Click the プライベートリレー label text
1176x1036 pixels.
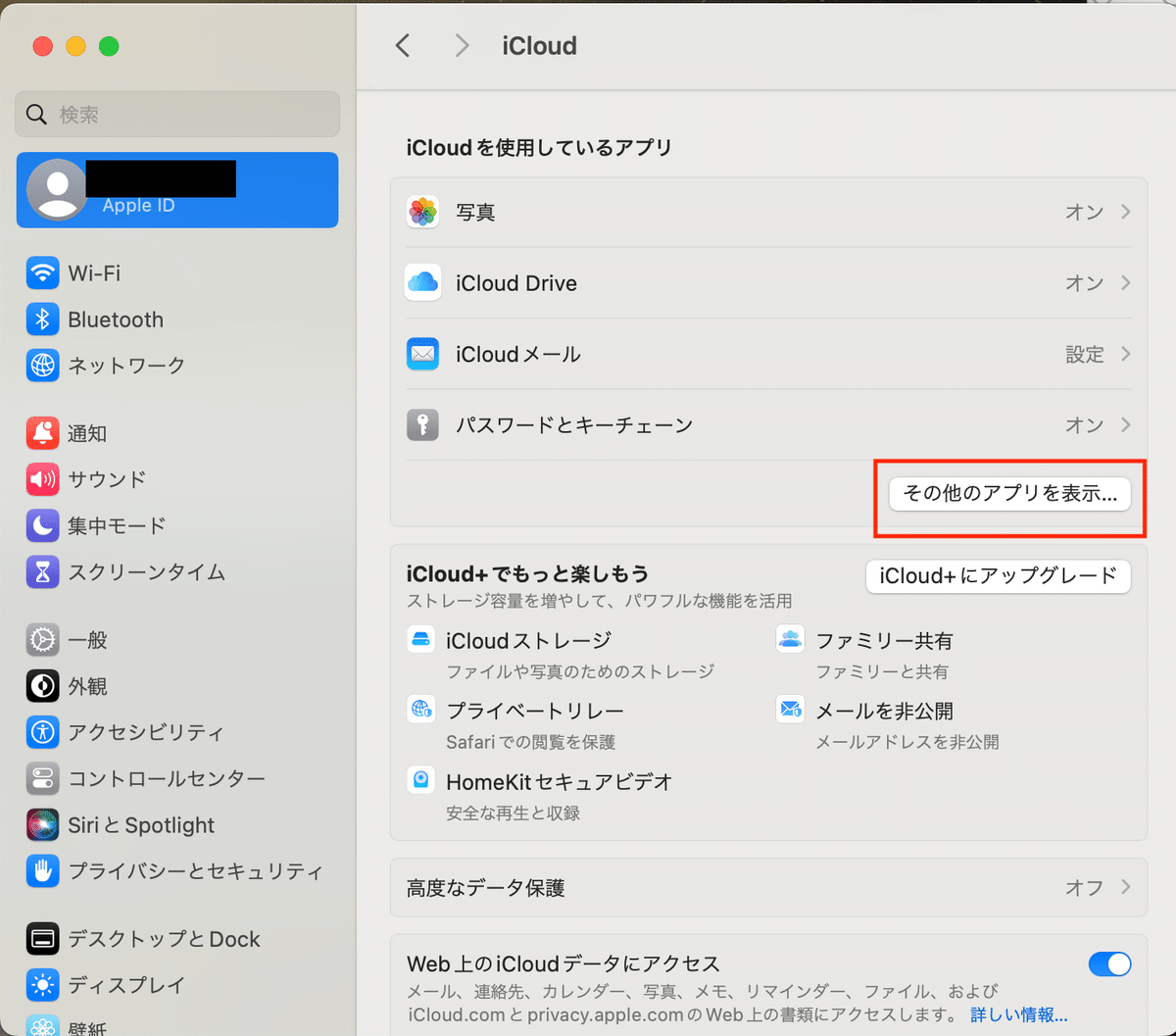tap(535, 711)
